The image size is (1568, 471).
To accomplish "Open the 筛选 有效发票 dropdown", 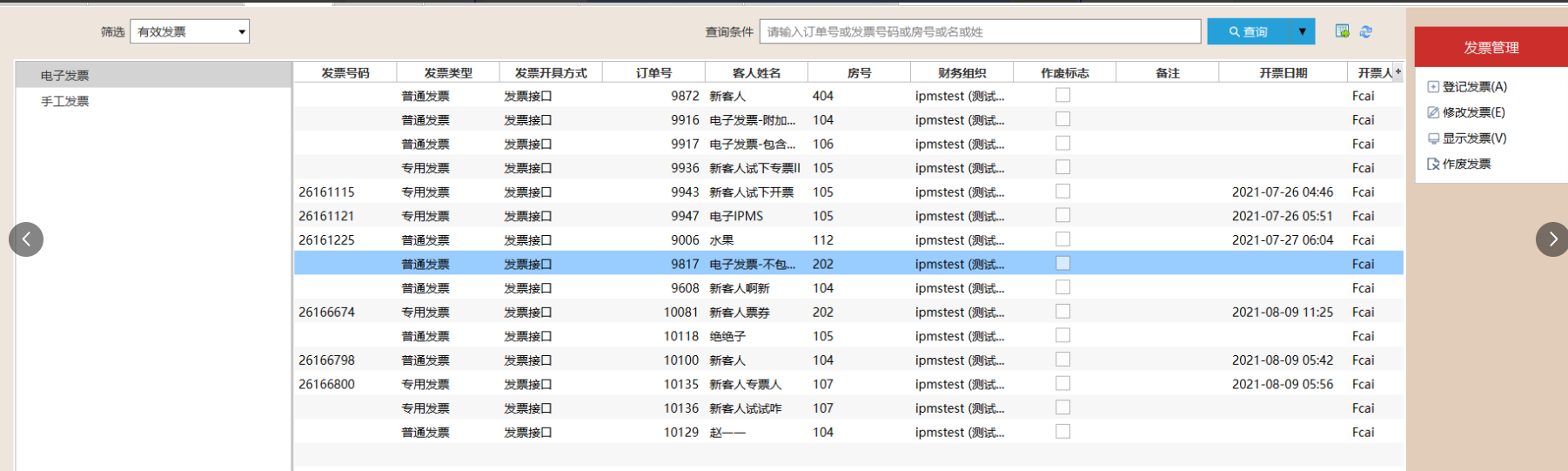I will (x=190, y=32).
